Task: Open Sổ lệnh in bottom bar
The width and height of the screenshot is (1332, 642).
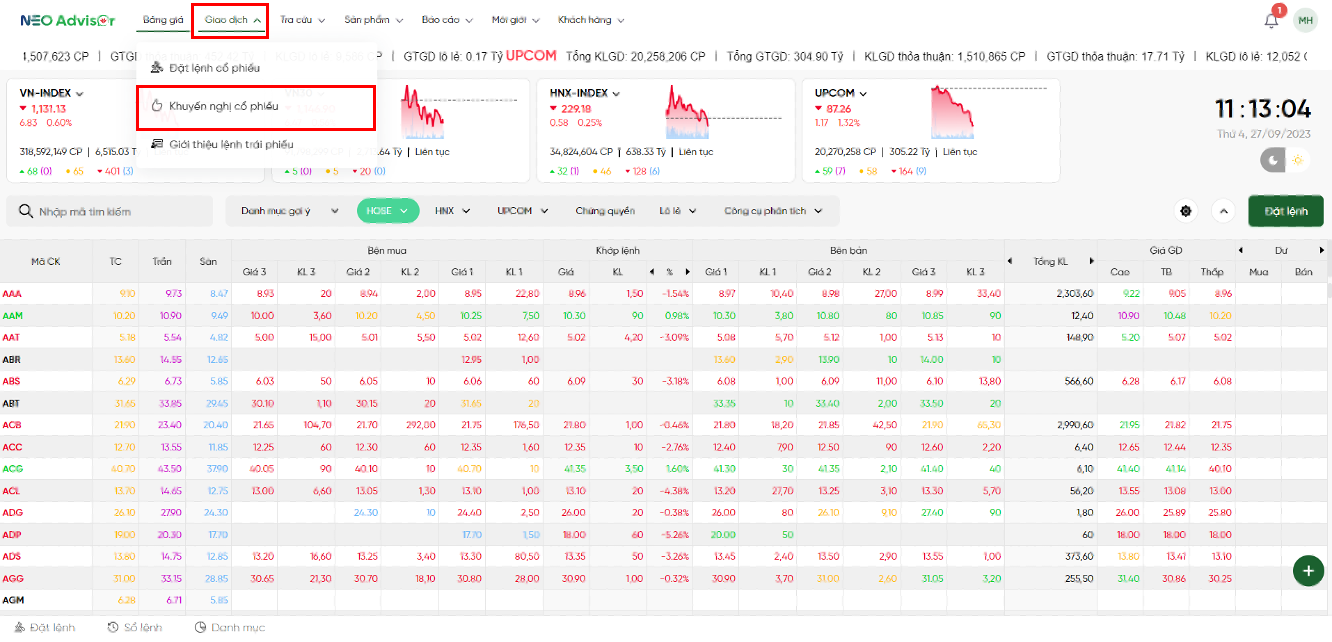Action: click(134, 627)
